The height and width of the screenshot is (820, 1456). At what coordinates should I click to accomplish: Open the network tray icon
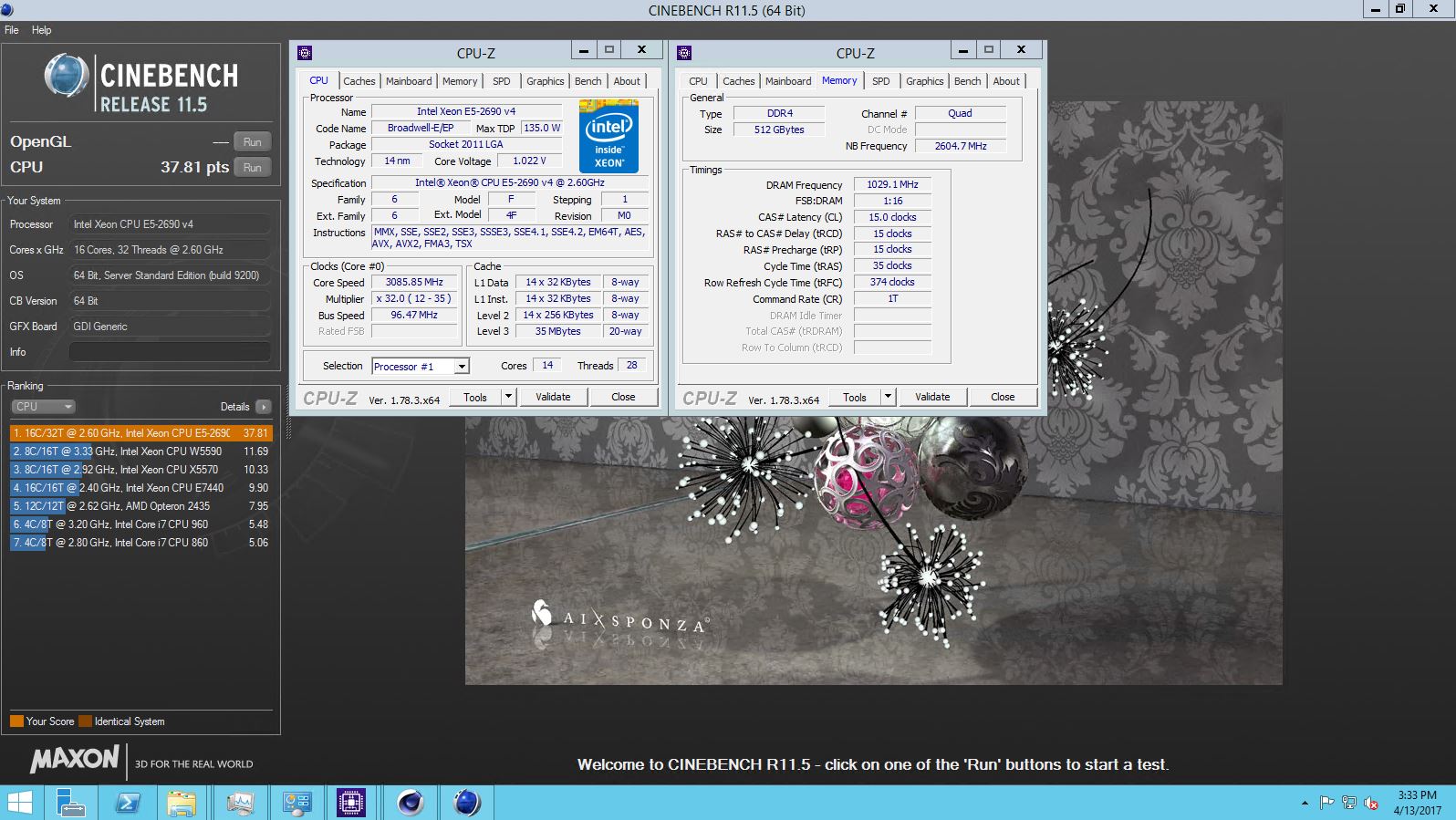click(1349, 803)
